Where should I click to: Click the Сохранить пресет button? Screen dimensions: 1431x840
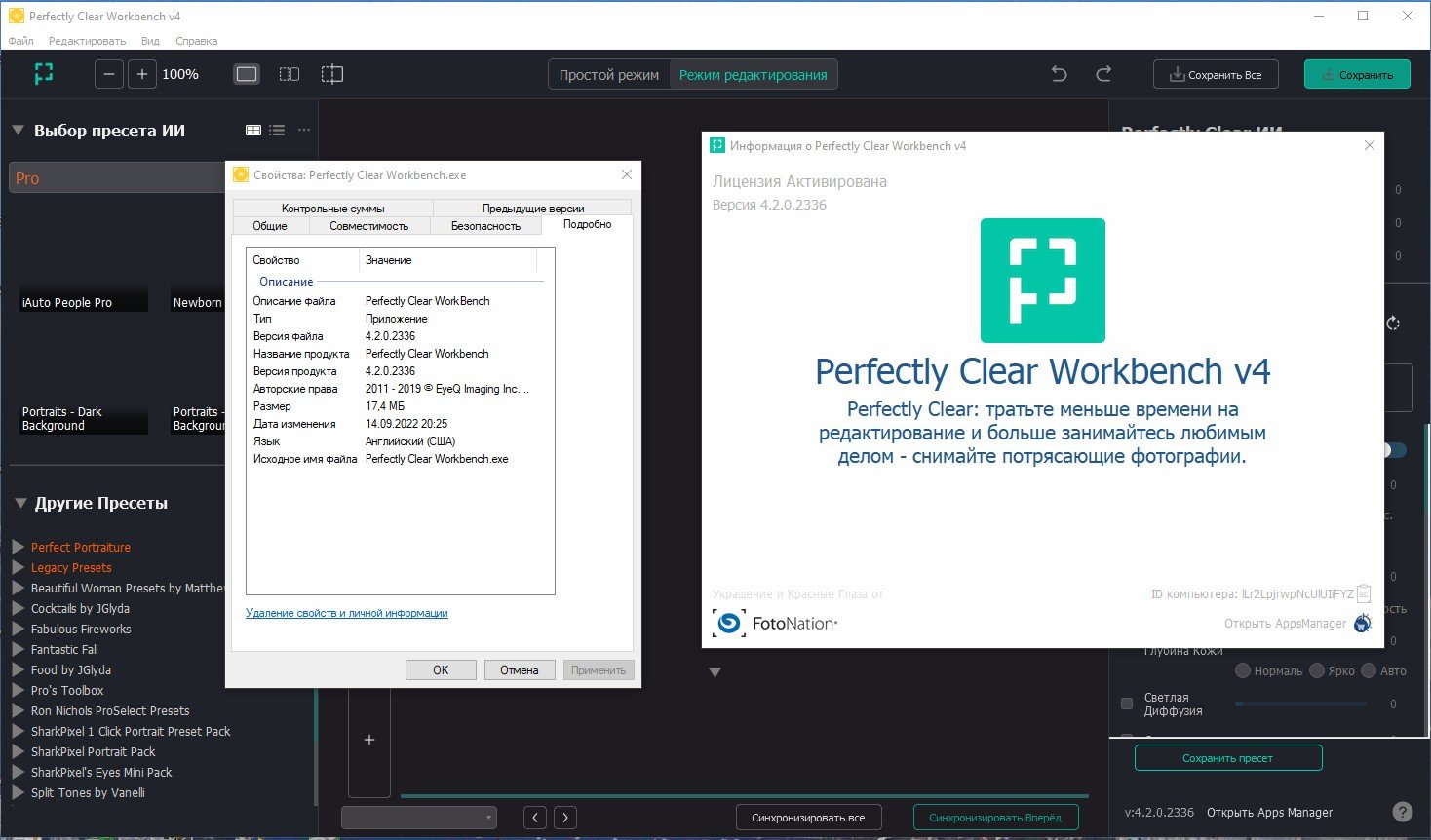(1228, 758)
